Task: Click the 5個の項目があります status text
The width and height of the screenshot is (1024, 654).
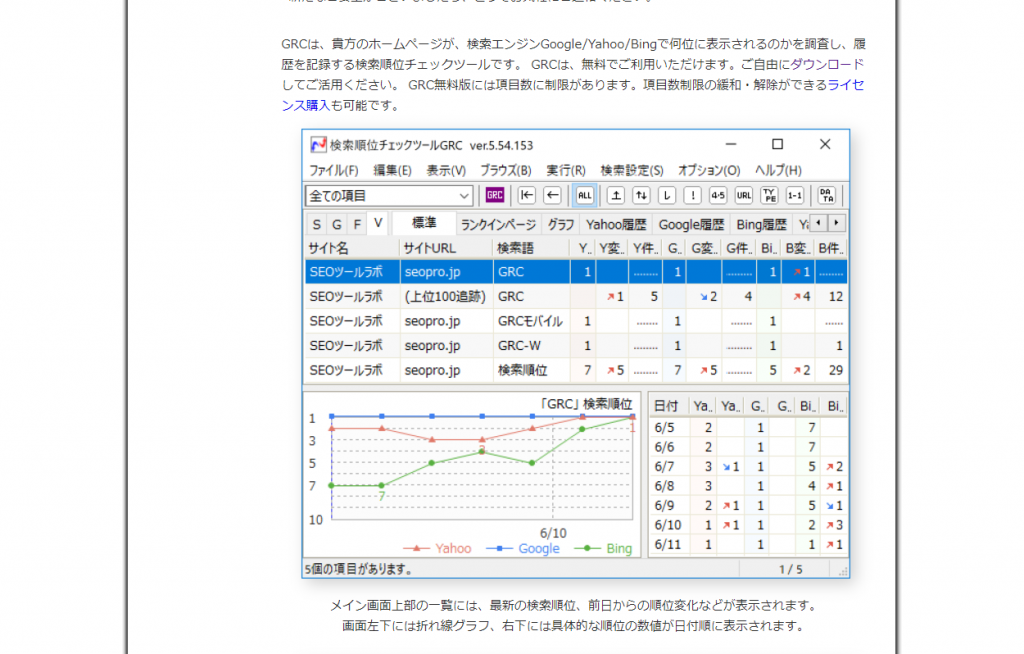Action: (x=359, y=569)
